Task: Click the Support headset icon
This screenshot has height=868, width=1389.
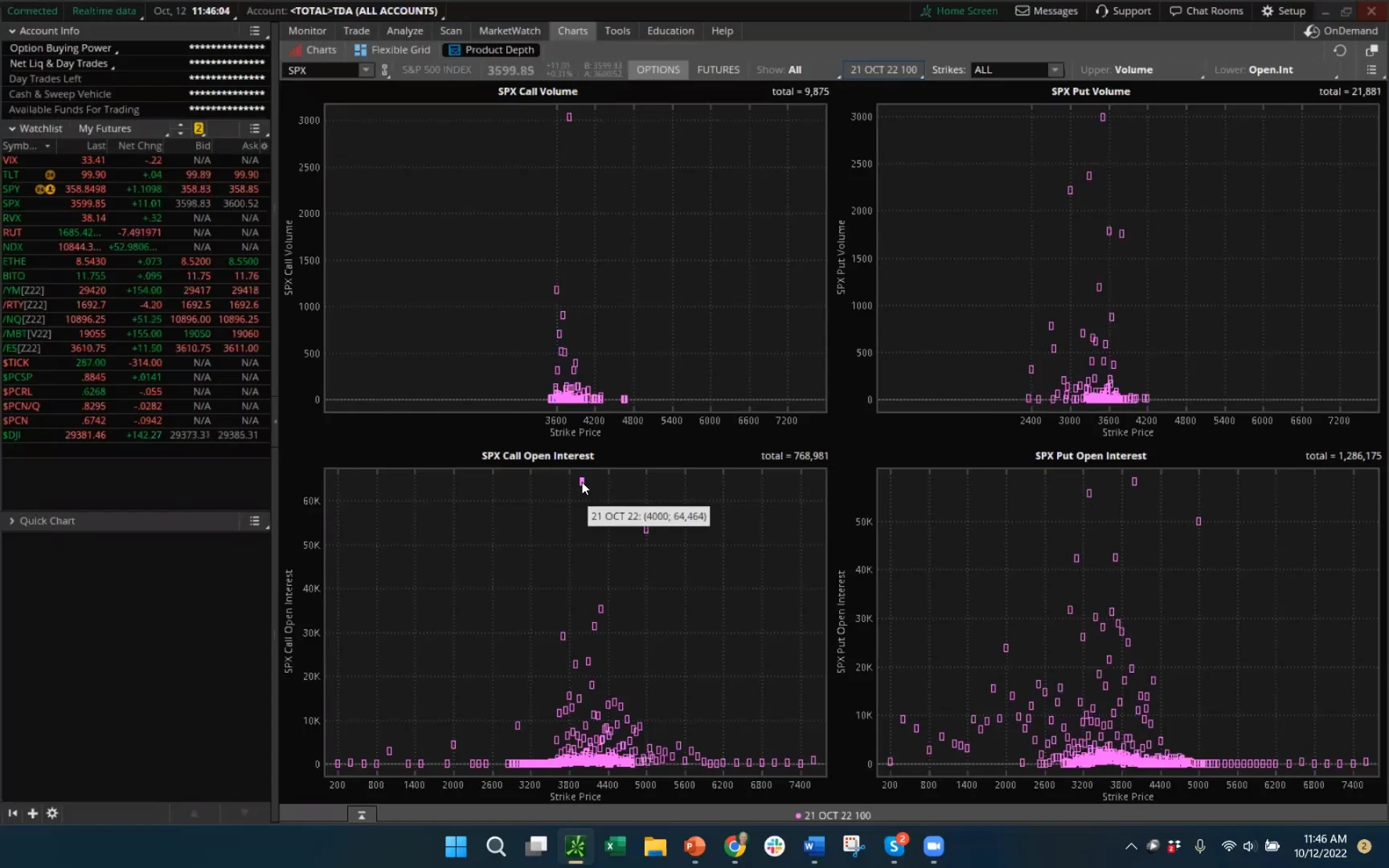Action: (x=1101, y=10)
